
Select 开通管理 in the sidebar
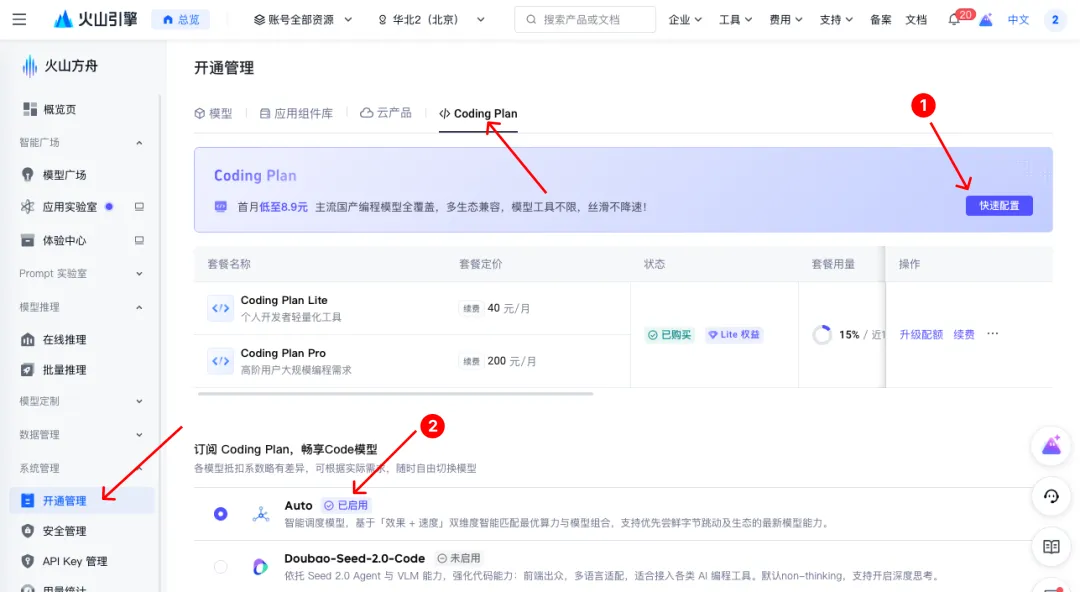81,500
